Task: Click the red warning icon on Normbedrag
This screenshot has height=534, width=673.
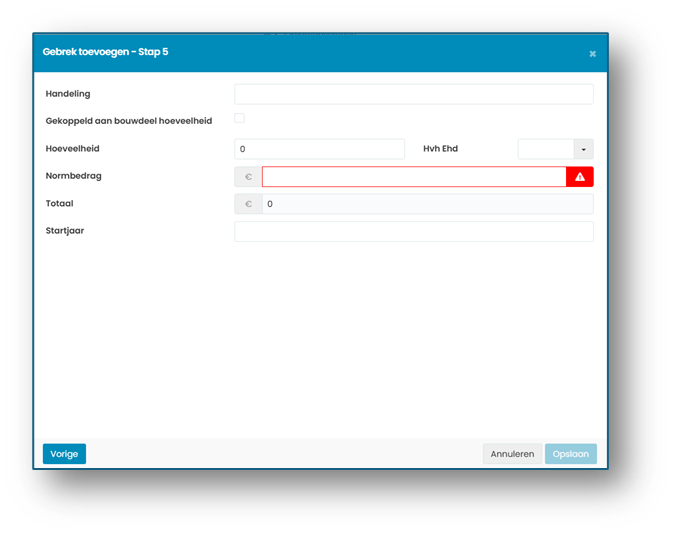Action: pyautogui.click(x=580, y=176)
